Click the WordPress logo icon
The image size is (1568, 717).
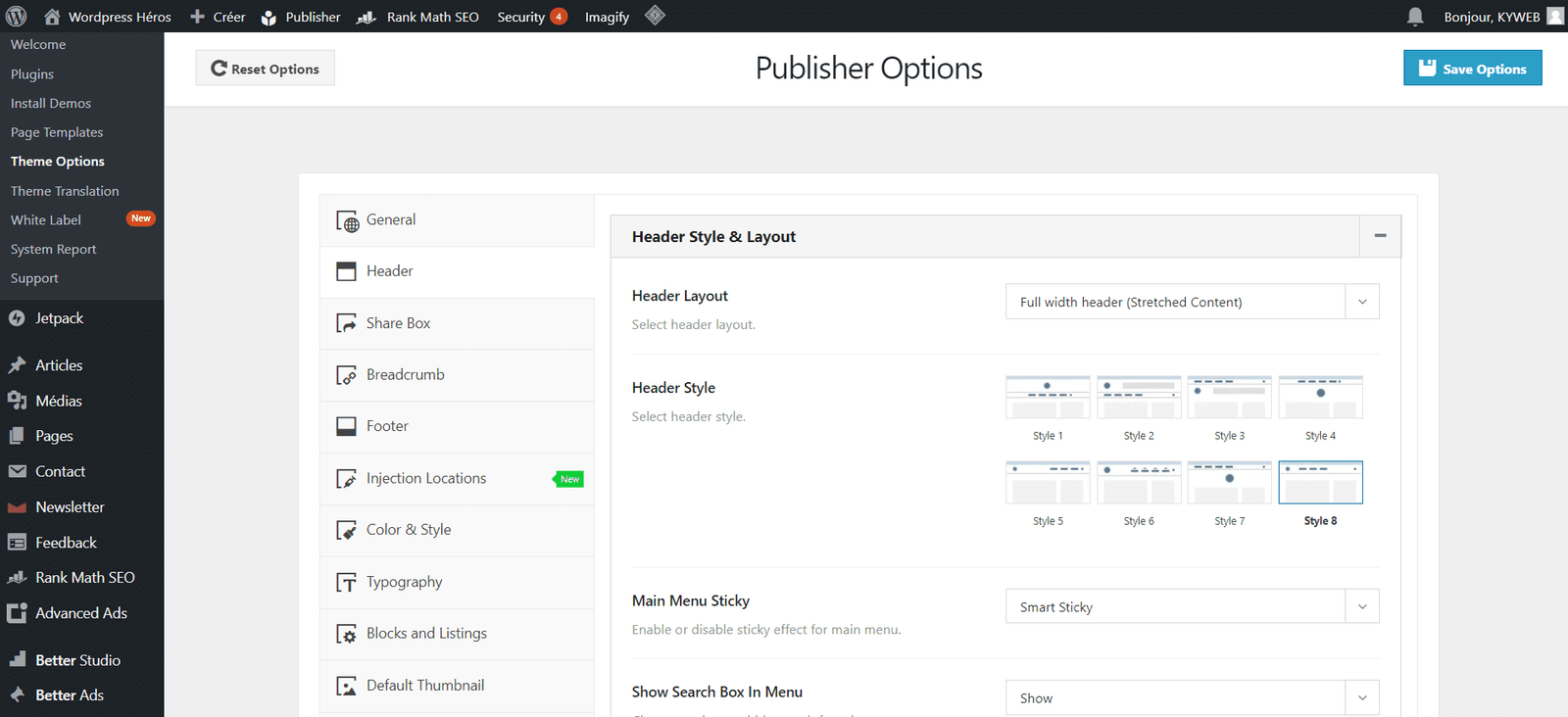tap(16, 17)
